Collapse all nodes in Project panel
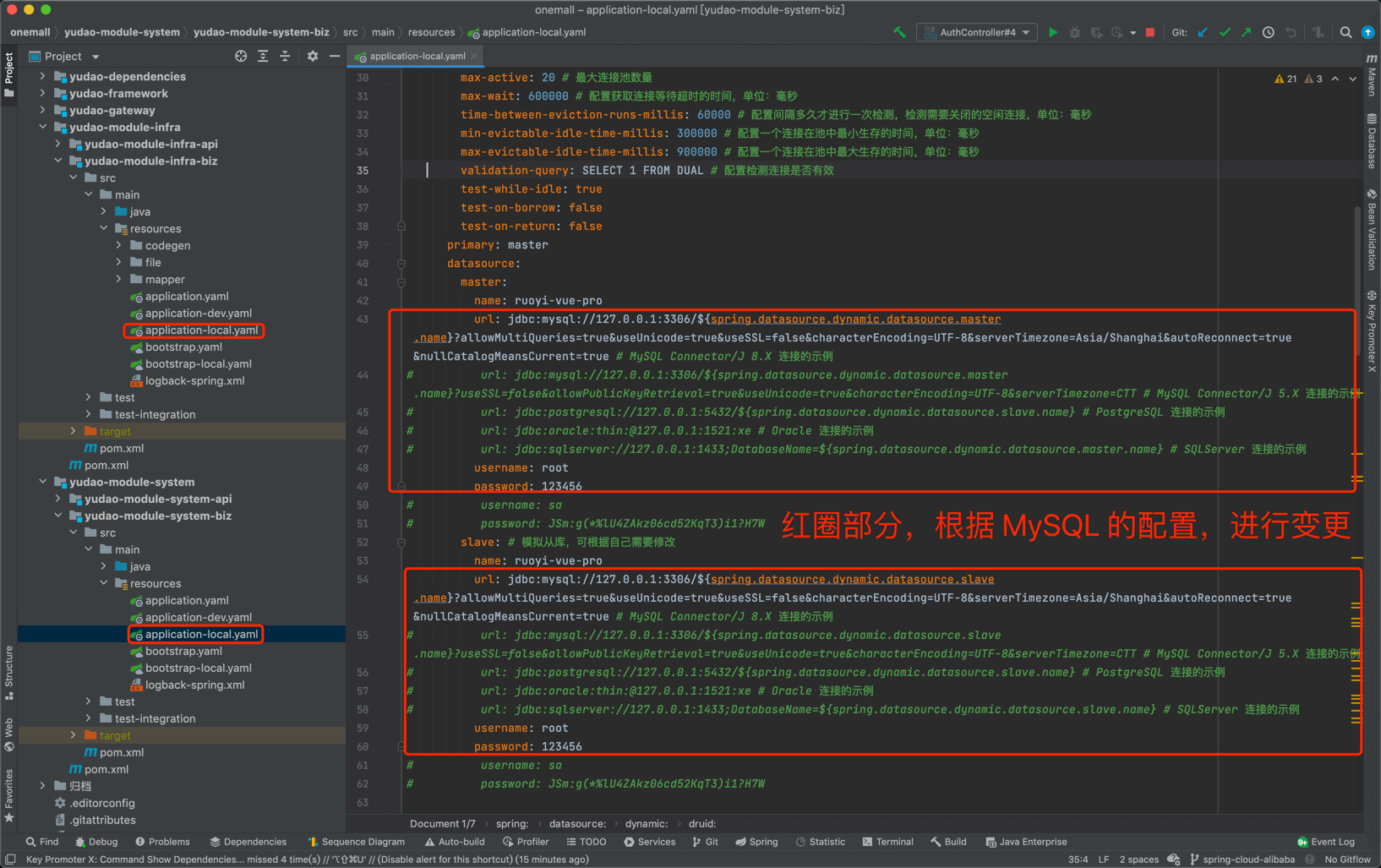The height and width of the screenshot is (868, 1381). pyautogui.click(x=285, y=56)
